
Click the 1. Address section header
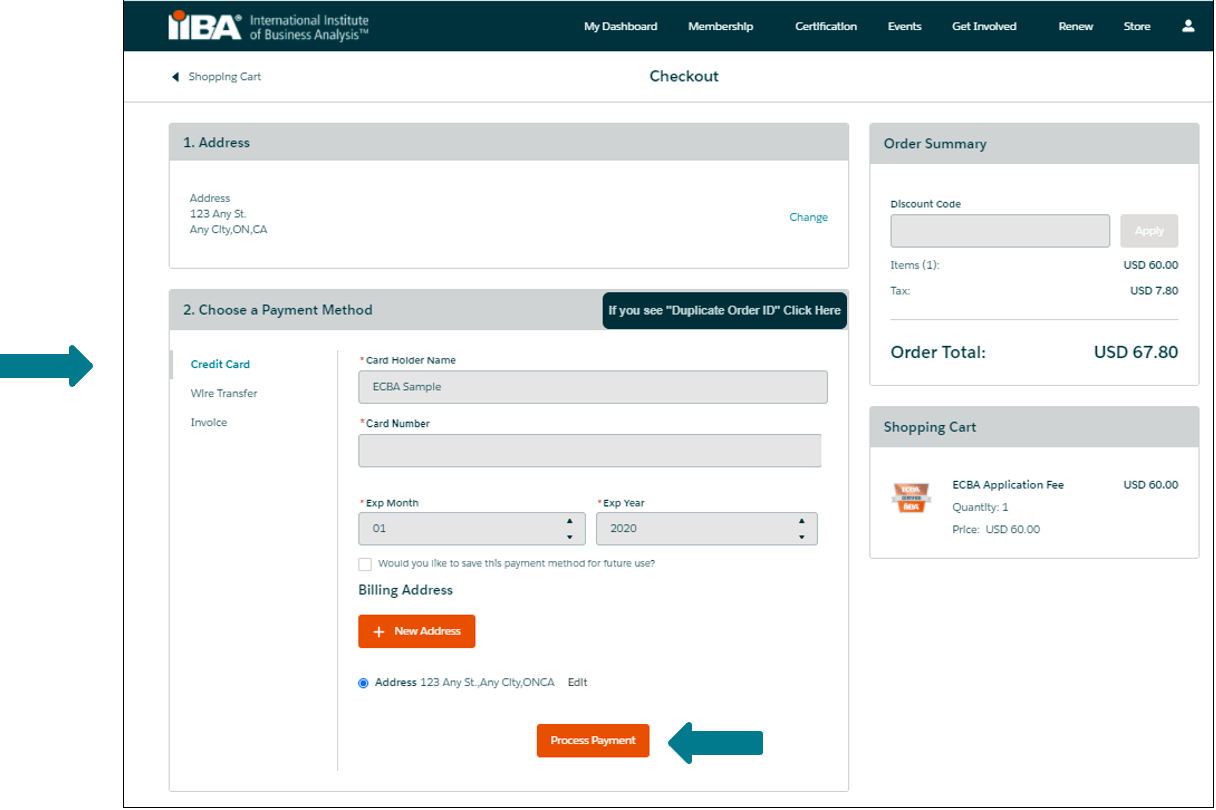(x=509, y=143)
